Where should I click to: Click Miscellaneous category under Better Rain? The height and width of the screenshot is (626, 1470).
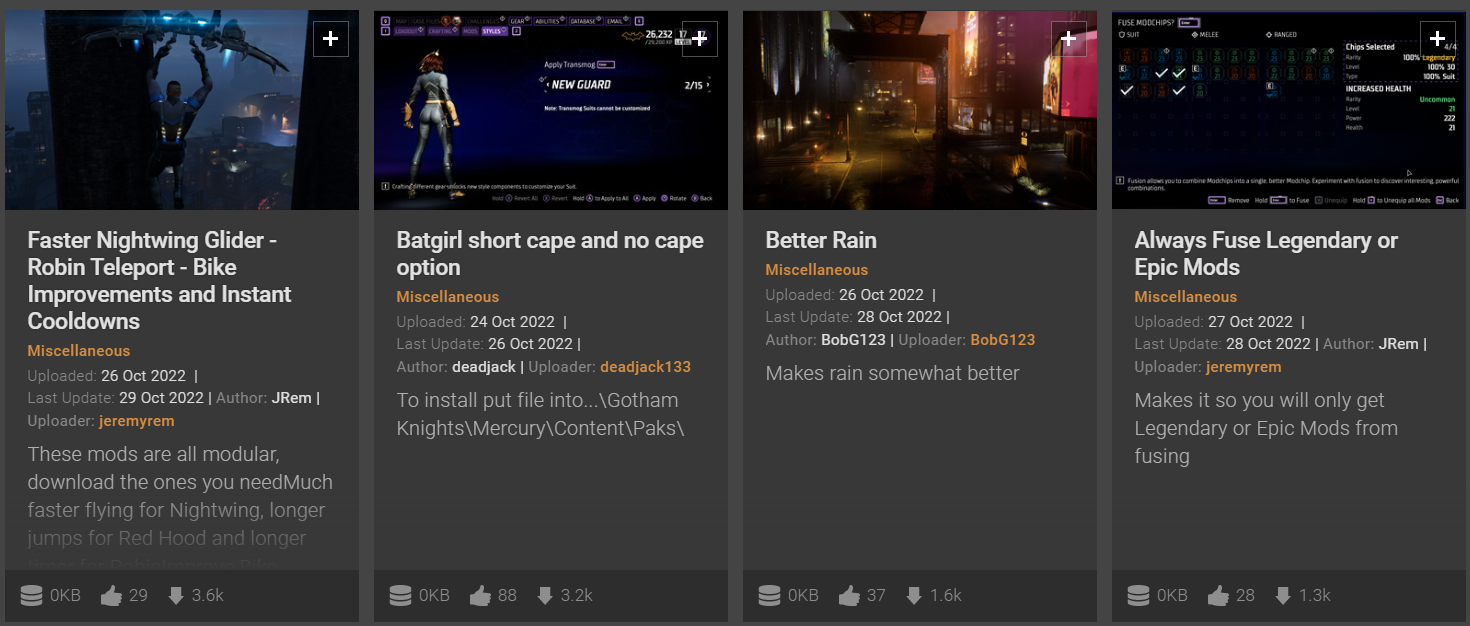[817, 270]
